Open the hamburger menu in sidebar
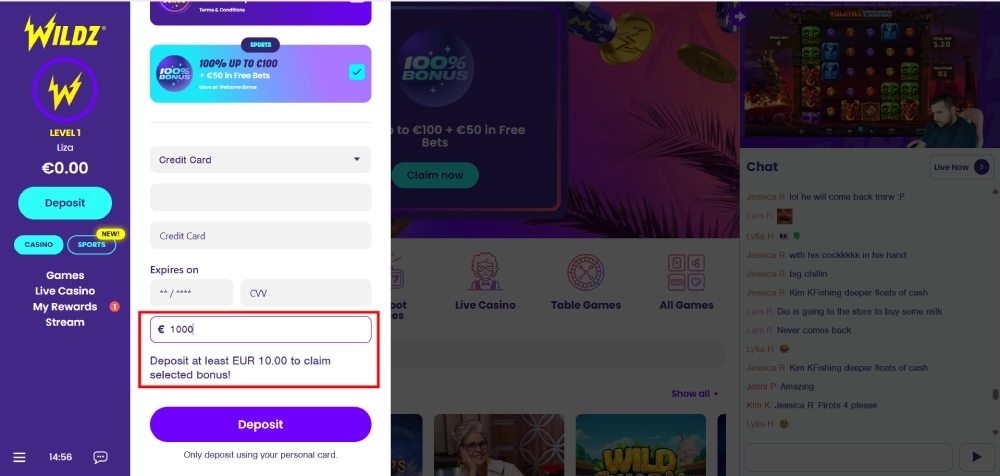Image resolution: width=1000 pixels, height=476 pixels. (20, 457)
